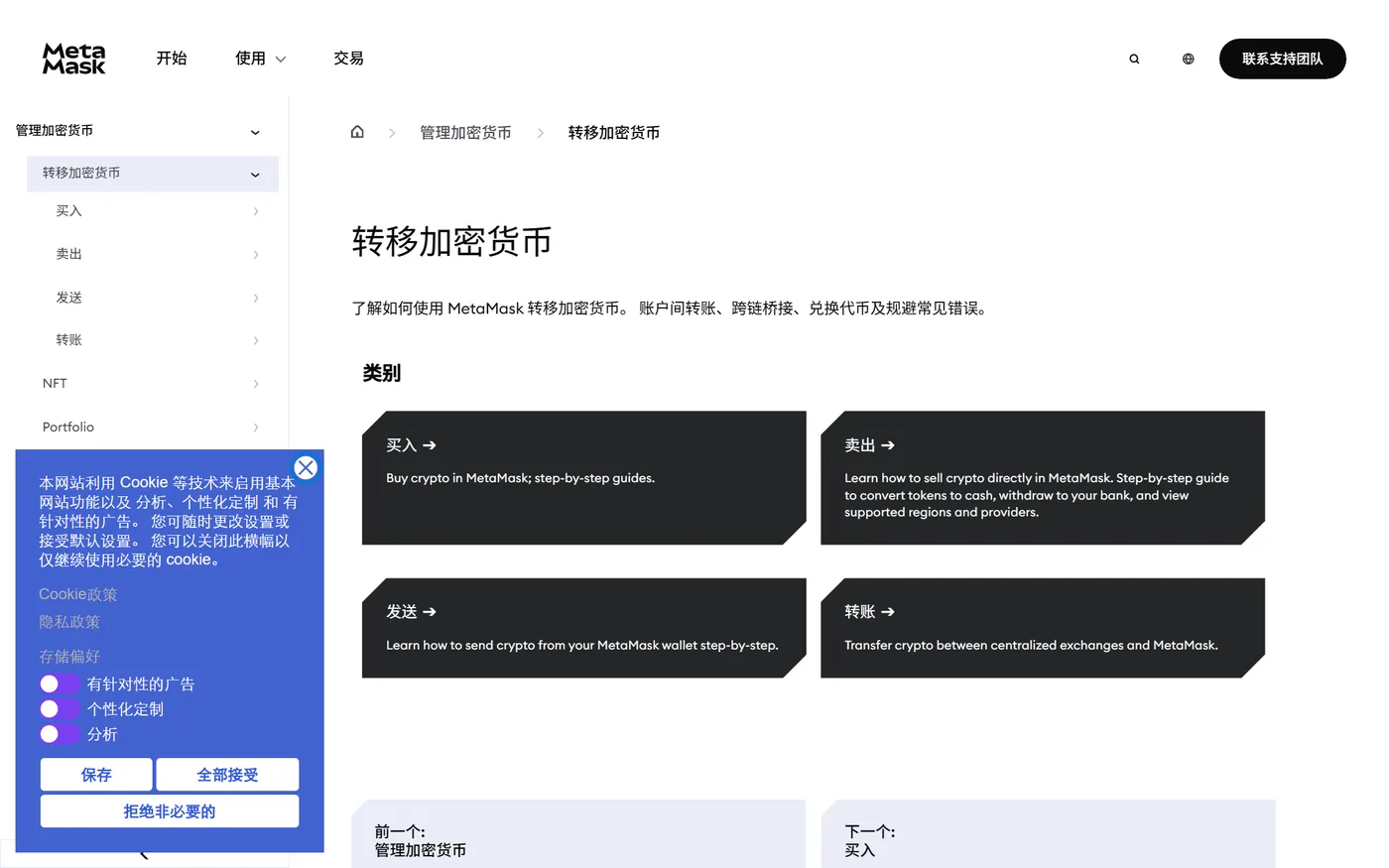Expand 买入 sidebar item arrow
Screen dimensions: 1389x868
tap(256, 211)
